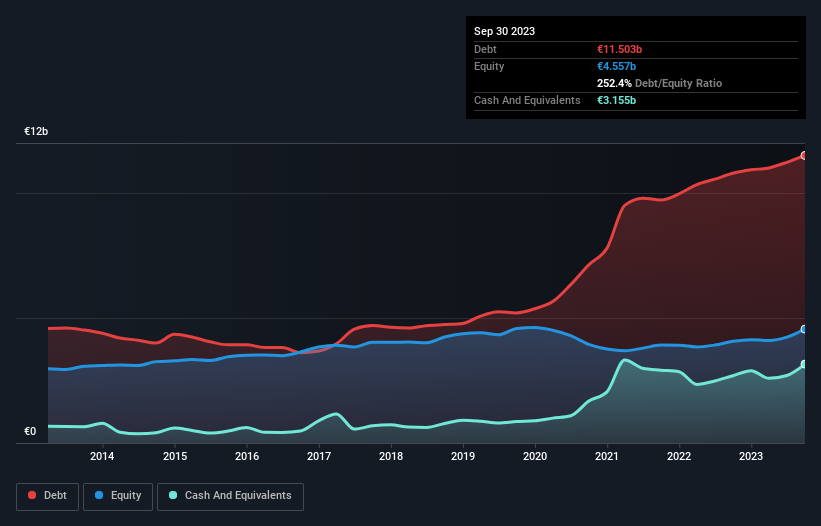Viewport: 821px width, 526px height.
Task: Click the Equity label in tooltip
Action: point(489,66)
